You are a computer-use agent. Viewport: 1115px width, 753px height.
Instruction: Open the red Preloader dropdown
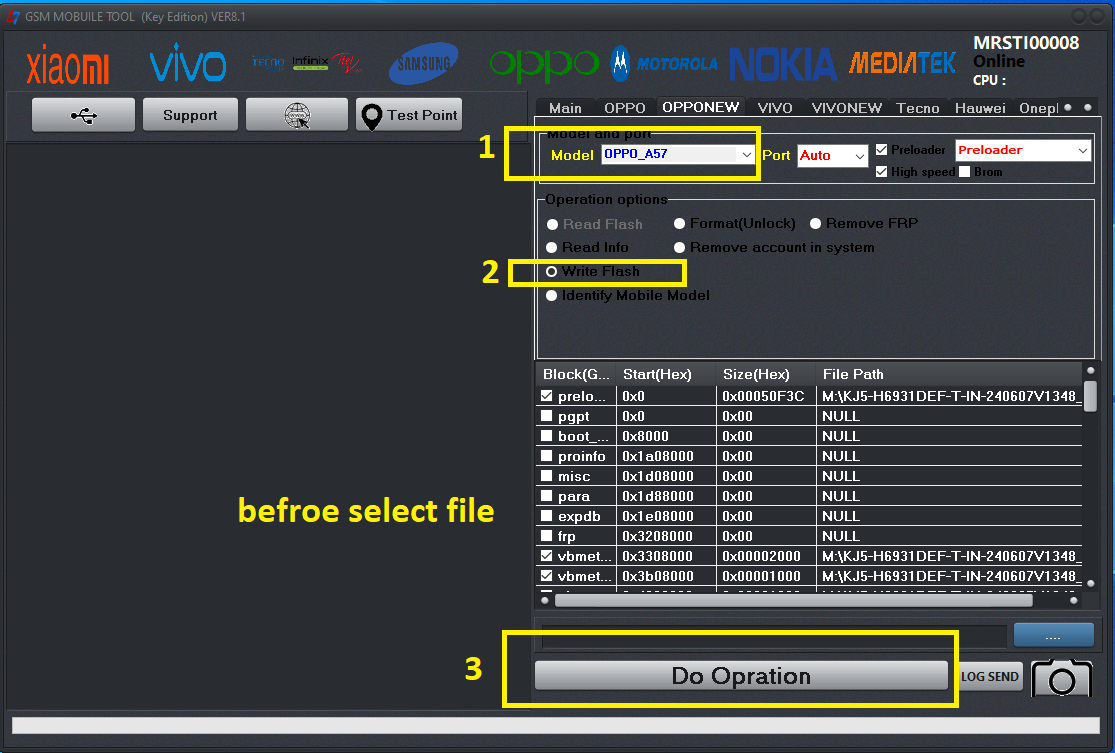[1022, 150]
